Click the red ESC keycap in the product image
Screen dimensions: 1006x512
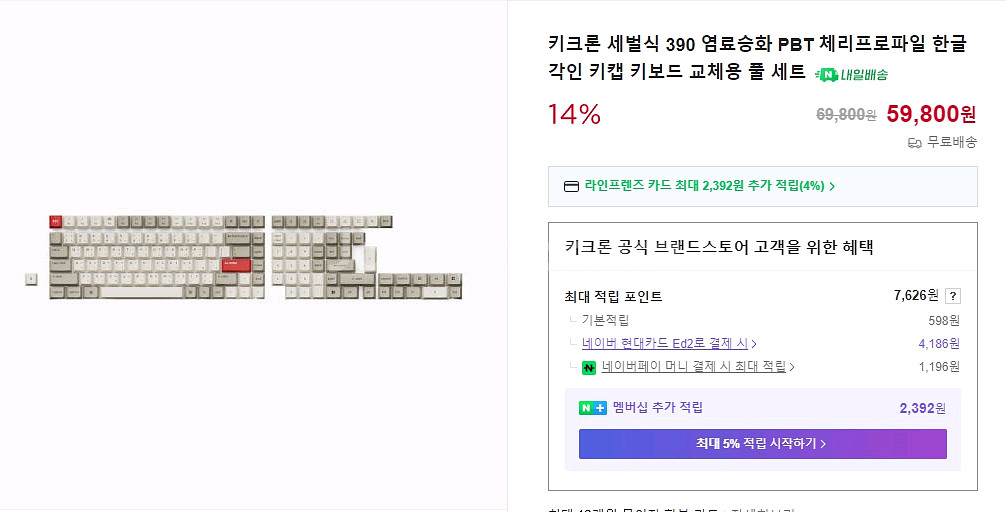[55, 220]
